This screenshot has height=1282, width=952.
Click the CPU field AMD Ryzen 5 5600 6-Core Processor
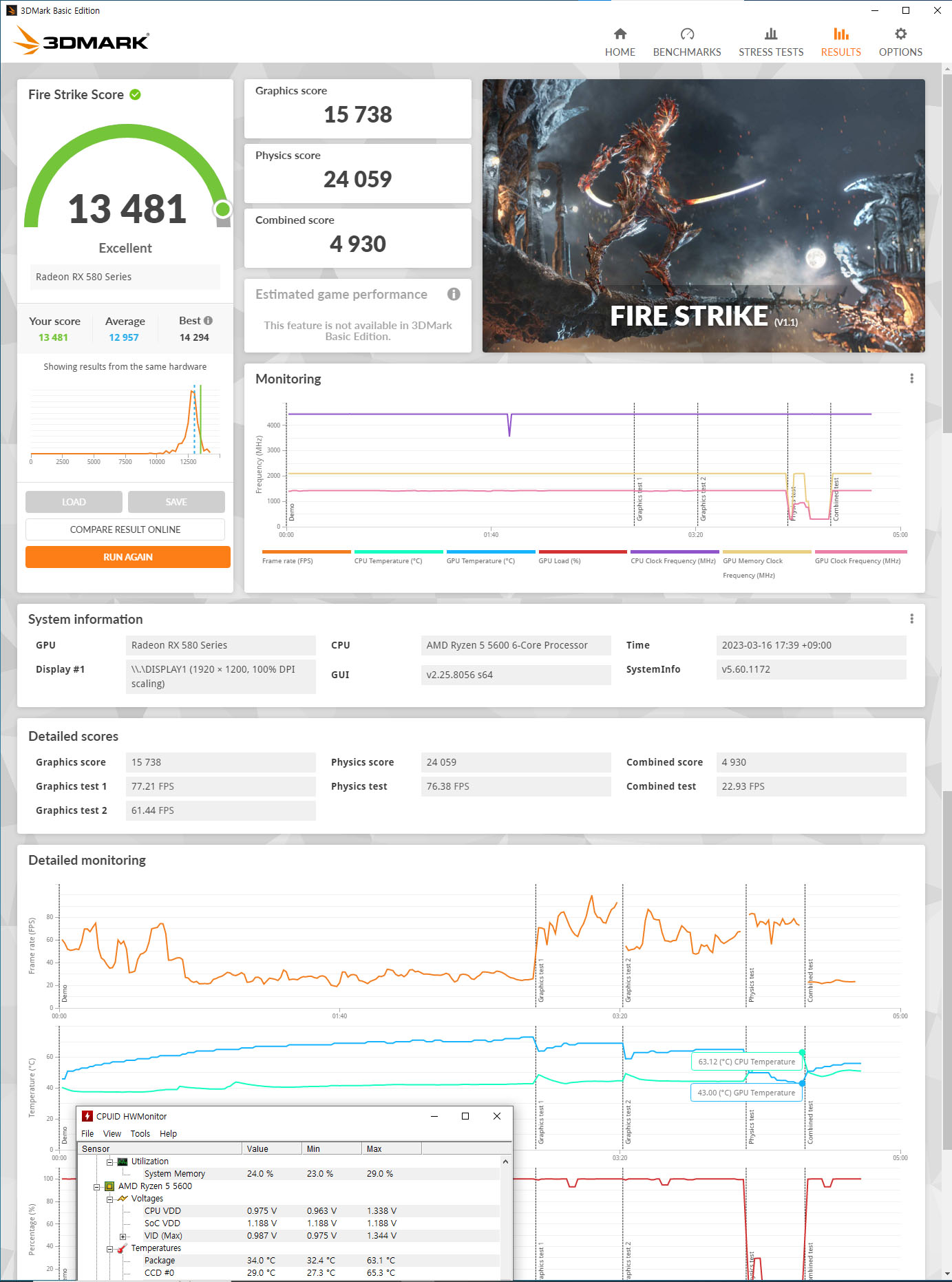tap(516, 645)
